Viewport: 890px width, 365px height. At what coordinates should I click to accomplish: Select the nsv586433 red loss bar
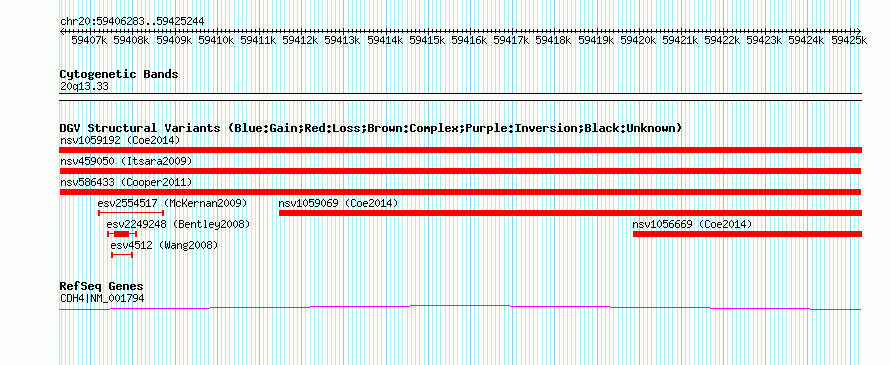(x=460, y=192)
